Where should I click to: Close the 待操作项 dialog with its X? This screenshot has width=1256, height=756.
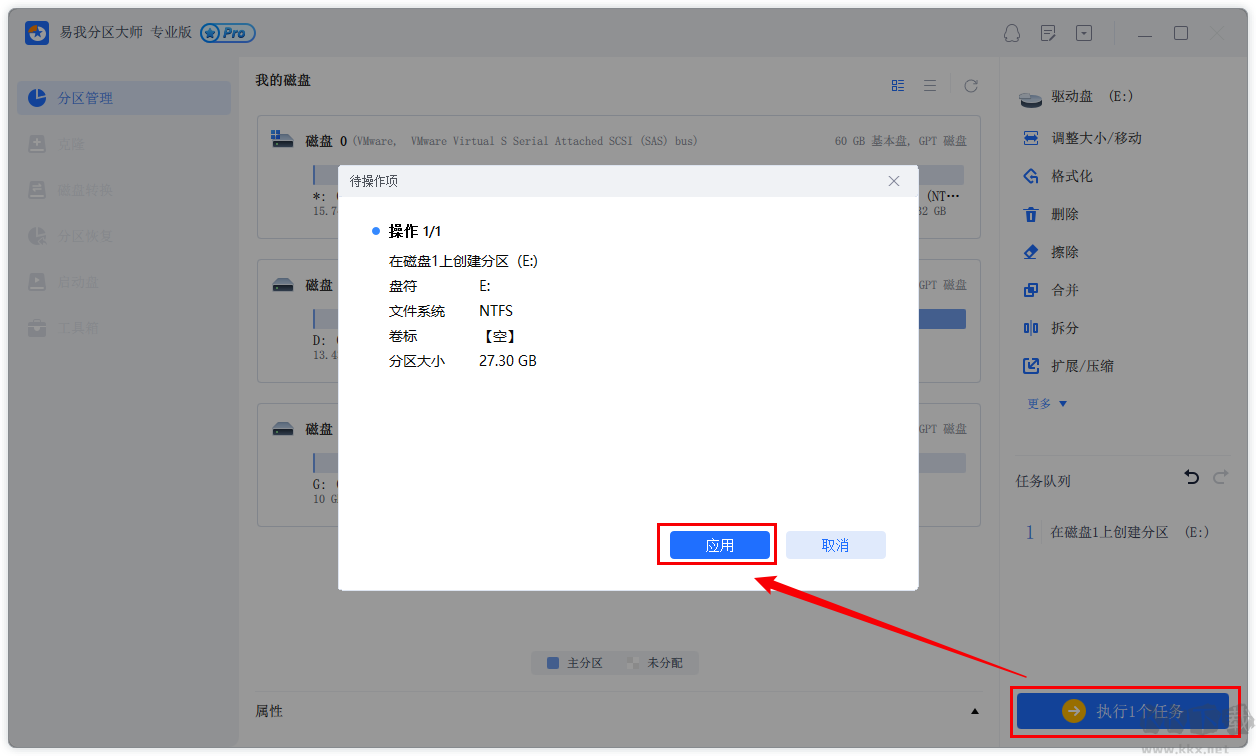pyautogui.click(x=894, y=181)
